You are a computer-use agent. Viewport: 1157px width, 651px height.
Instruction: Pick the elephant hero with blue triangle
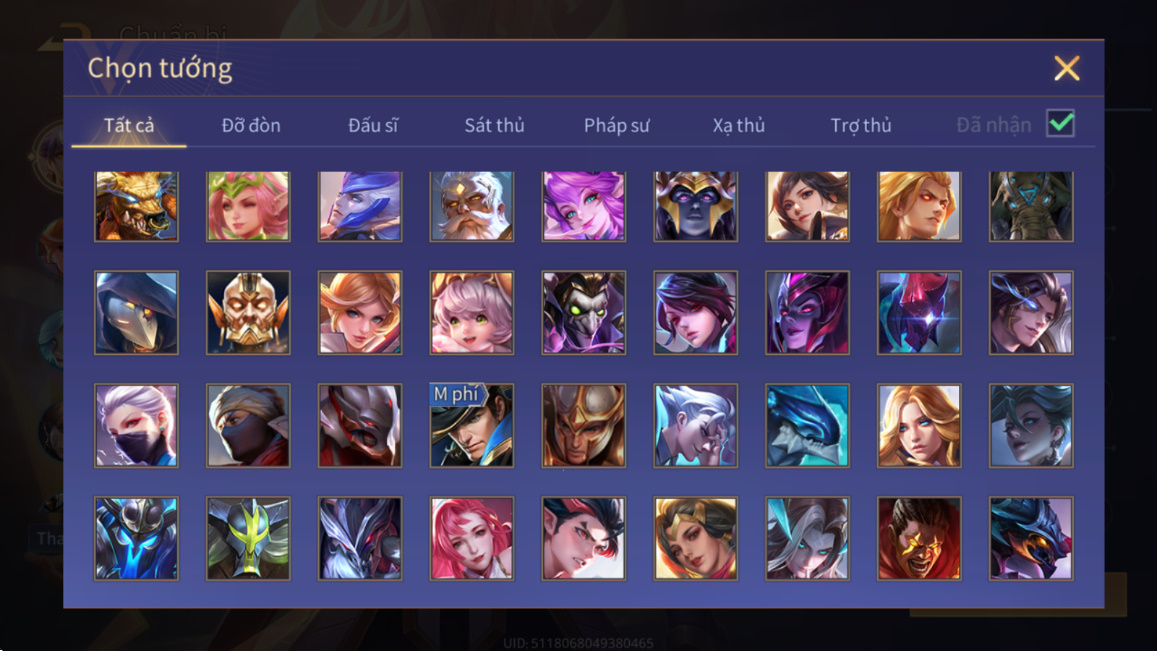coord(1031,206)
